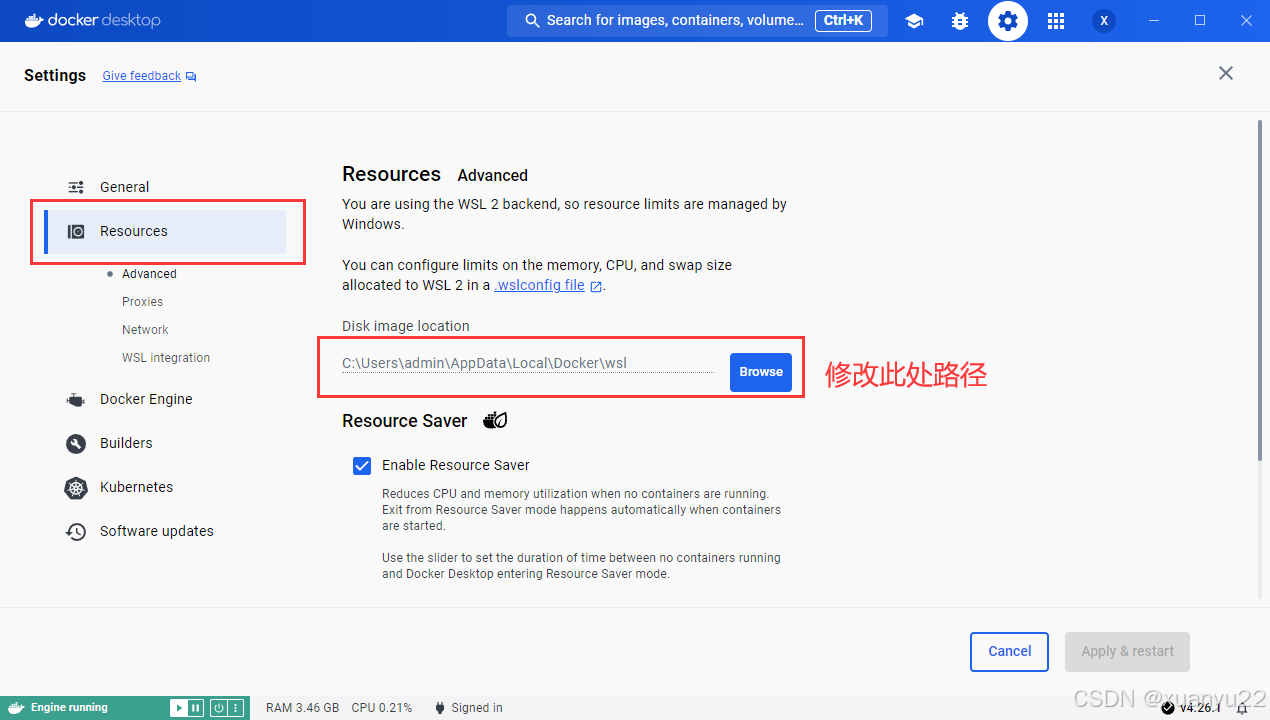Open Builders settings section

click(x=166, y=443)
